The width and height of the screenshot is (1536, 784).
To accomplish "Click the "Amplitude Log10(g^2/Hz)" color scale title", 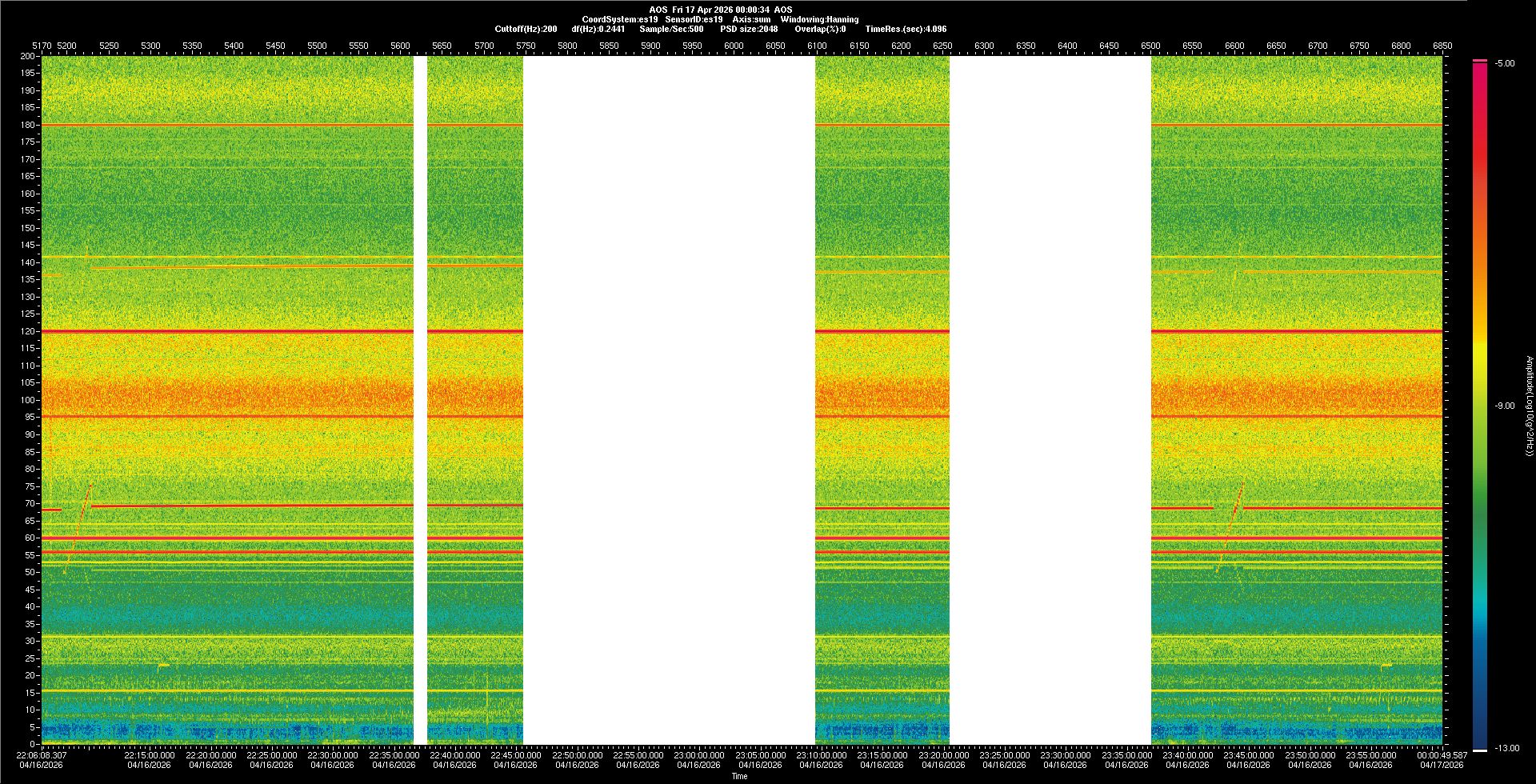I will coord(1529,406).
